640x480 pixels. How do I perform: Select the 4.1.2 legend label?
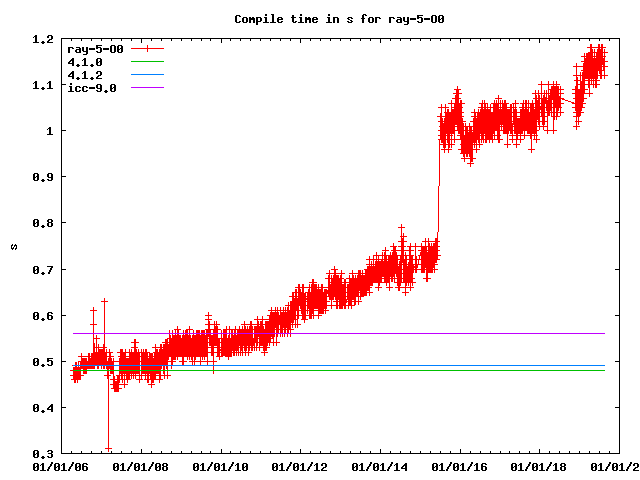tap(84, 75)
